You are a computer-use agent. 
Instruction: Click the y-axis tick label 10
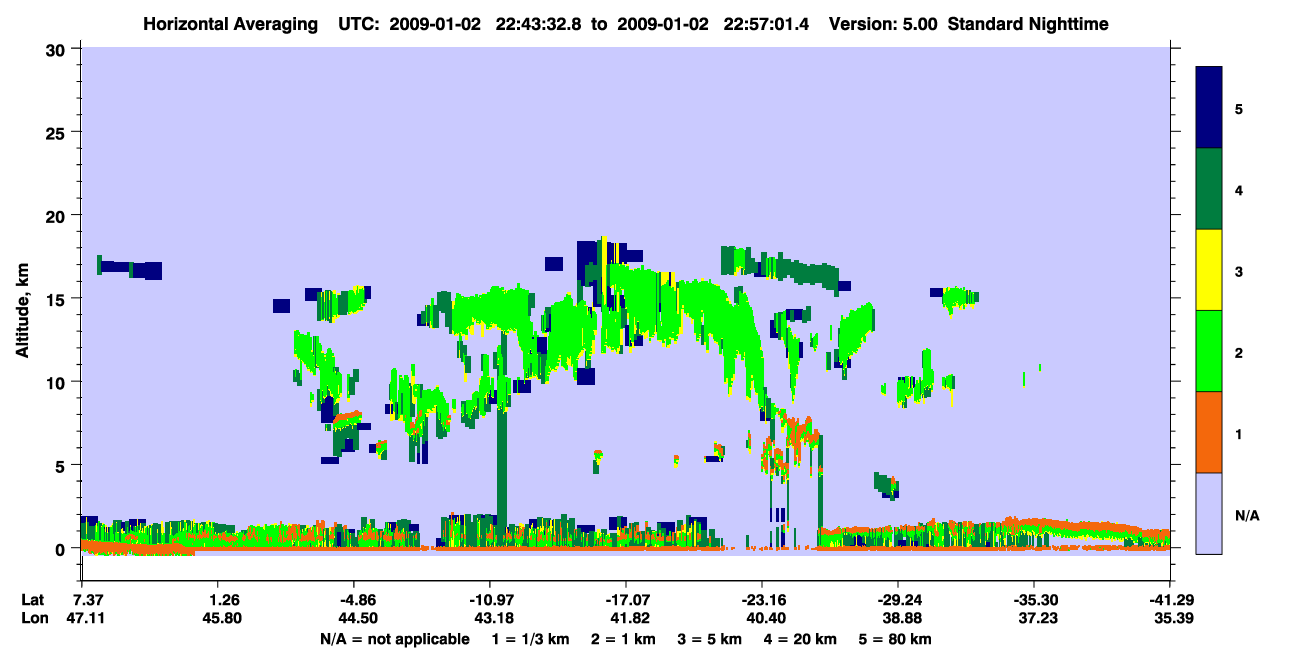pos(58,382)
